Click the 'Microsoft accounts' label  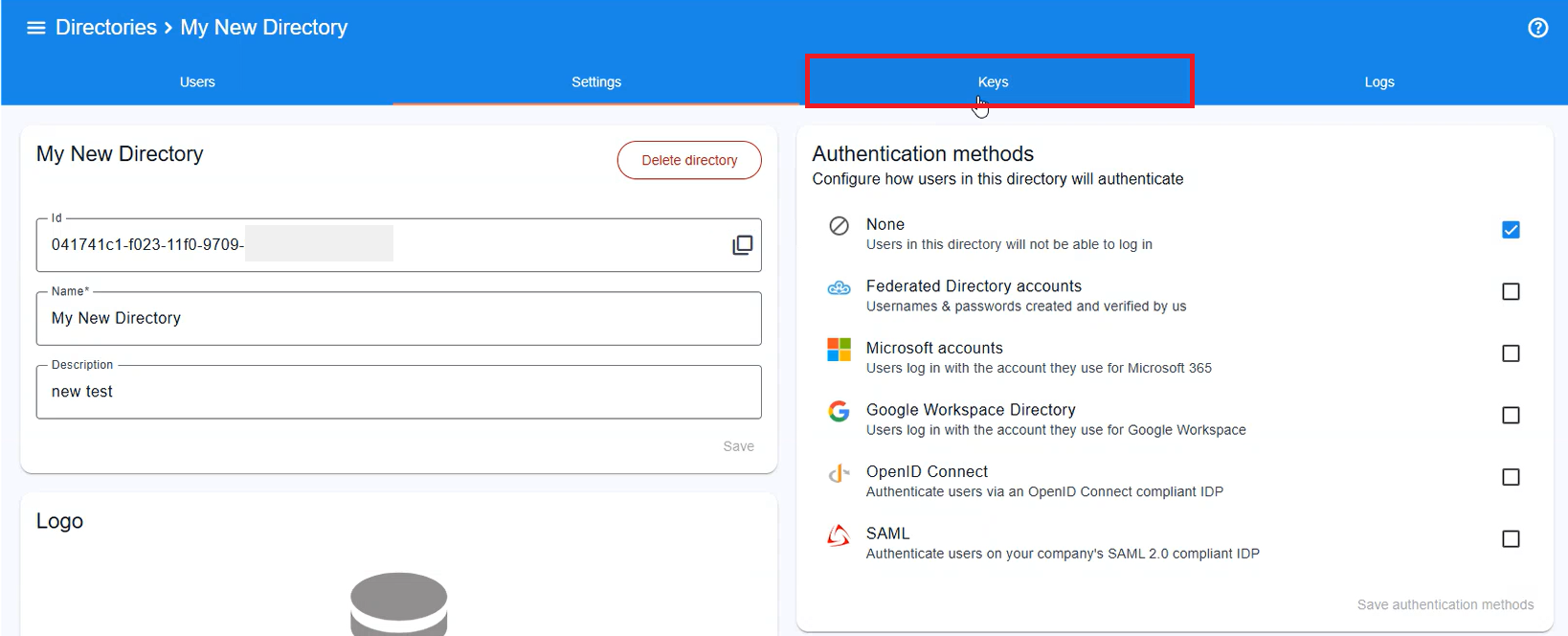click(934, 348)
